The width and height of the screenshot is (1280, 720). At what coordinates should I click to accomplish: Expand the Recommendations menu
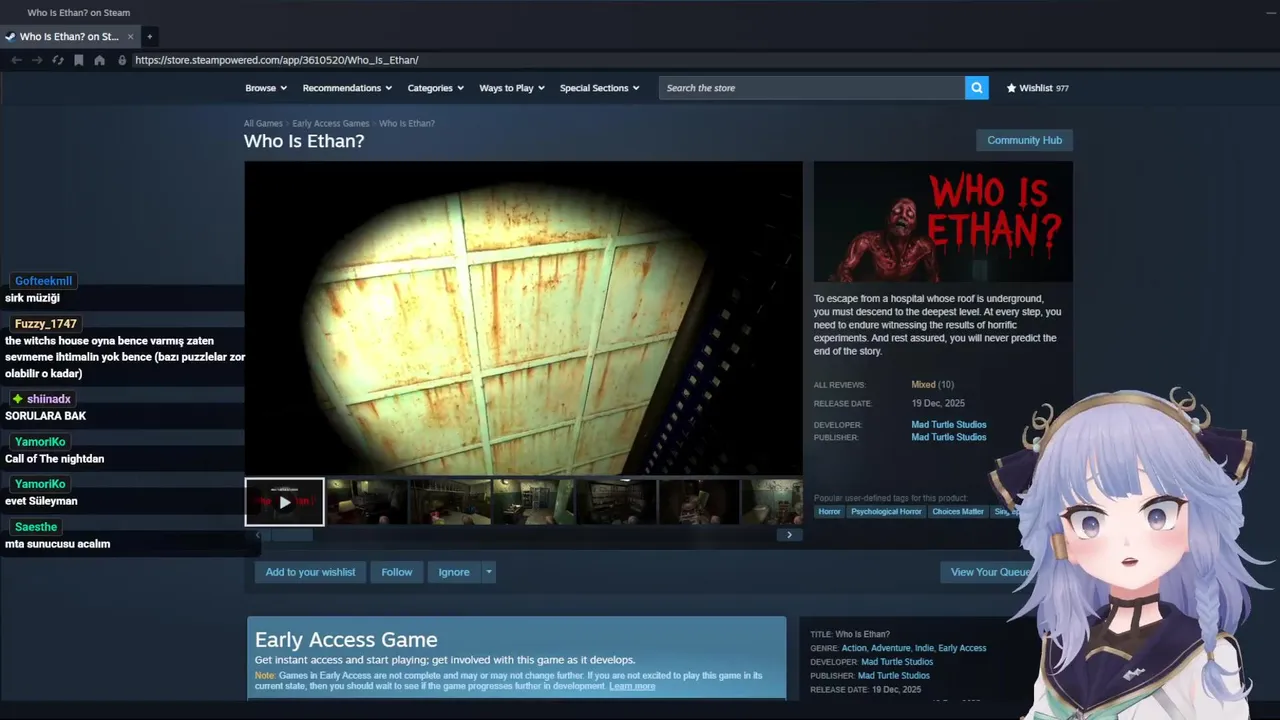347,88
